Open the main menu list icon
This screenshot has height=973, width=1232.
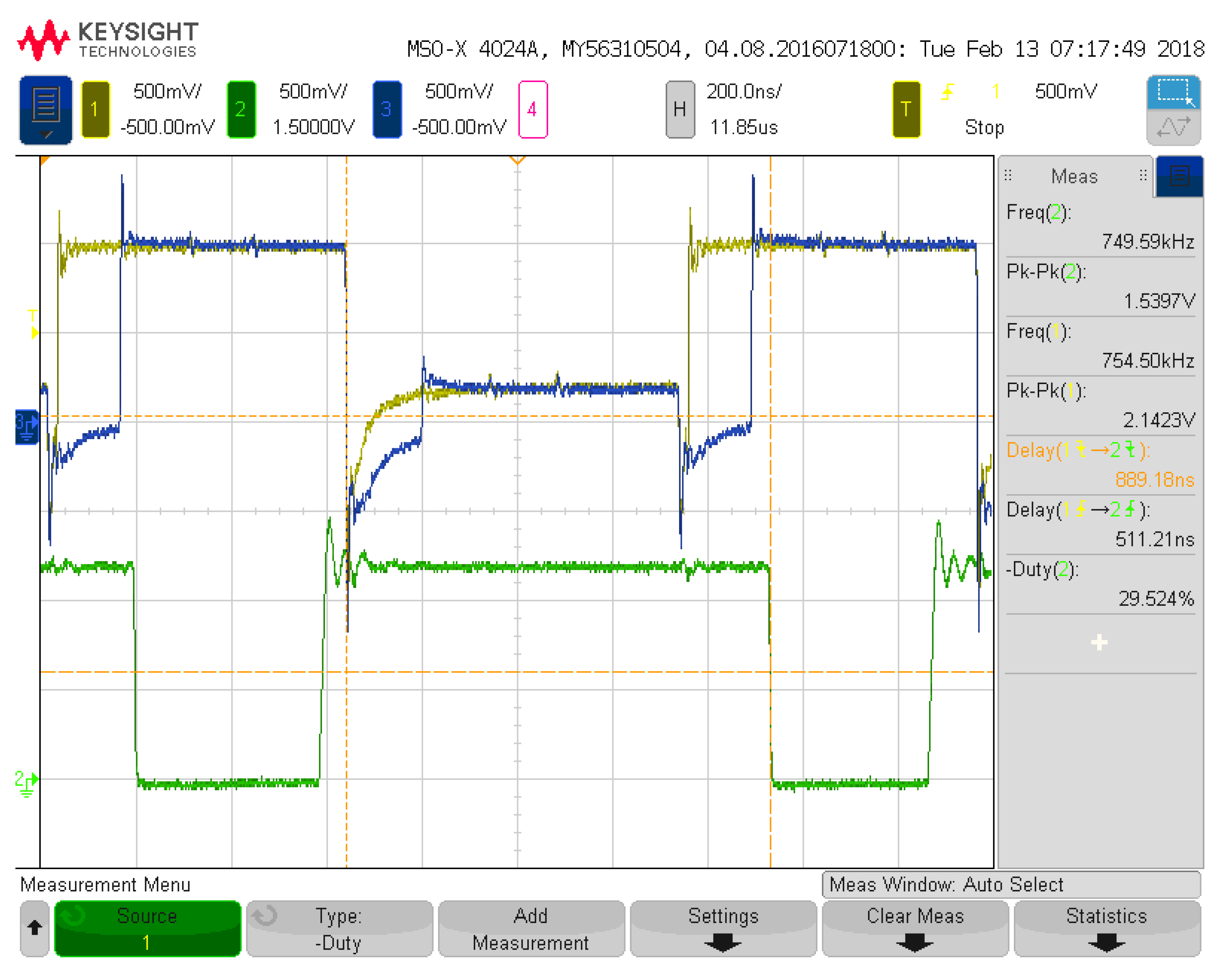pos(46,109)
